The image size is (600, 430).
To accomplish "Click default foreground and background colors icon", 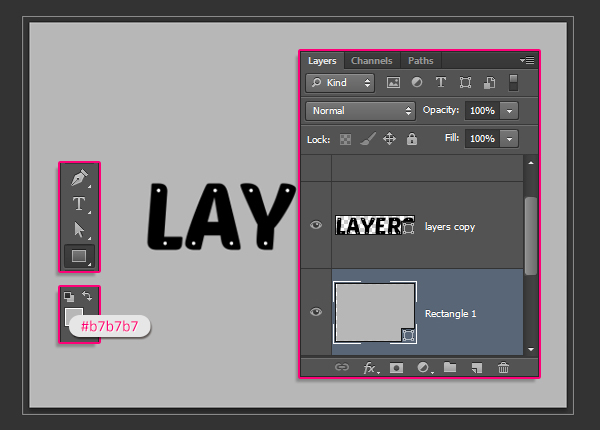I will (69, 296).
